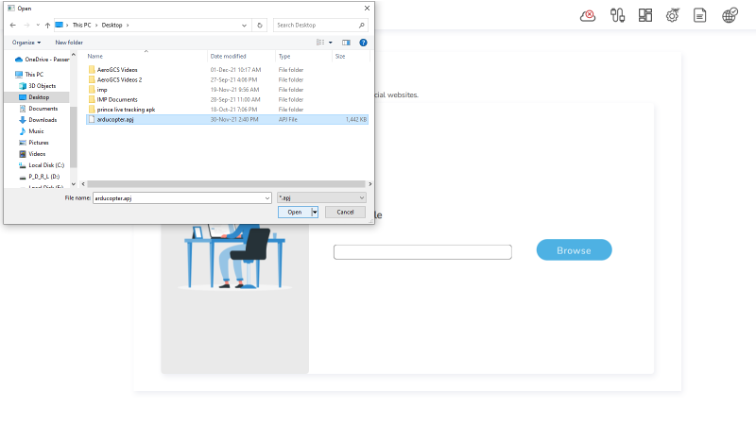
Task: Select Pictures in navigation pane
Action: 34,143
